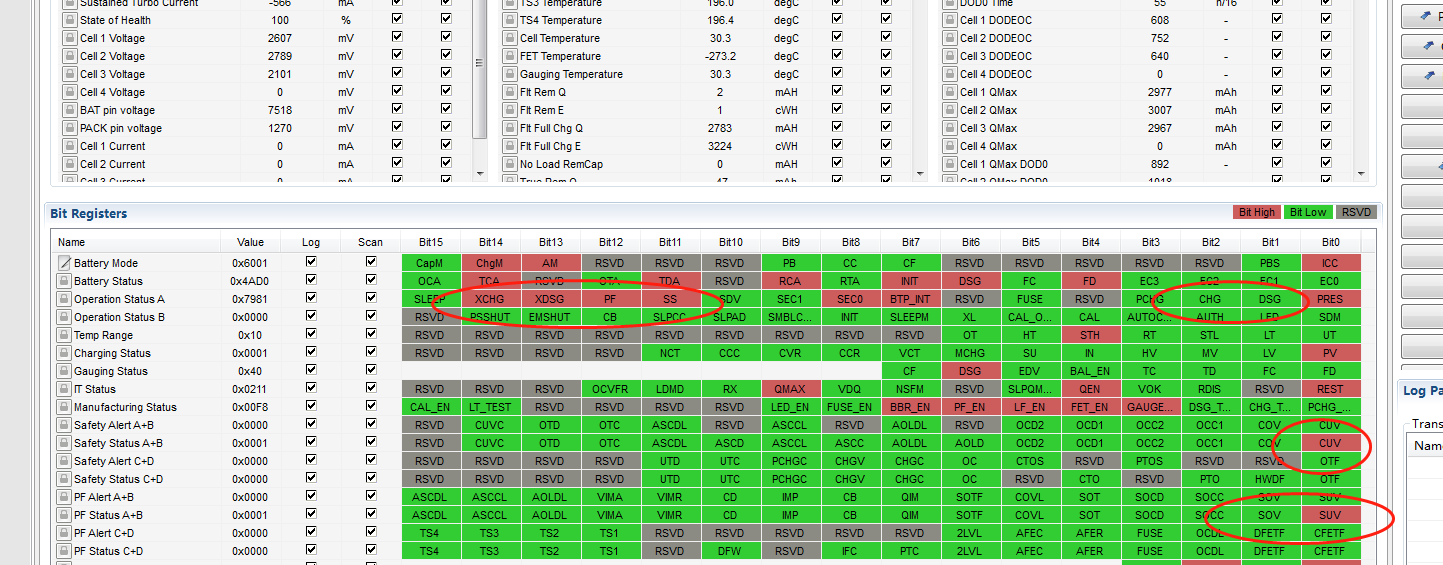This screenshot has width=1443, height=565.
Task: Toggle the Scan checkbox for PF Status A+B
Action: pyautogui.click(x=371, y=514)
